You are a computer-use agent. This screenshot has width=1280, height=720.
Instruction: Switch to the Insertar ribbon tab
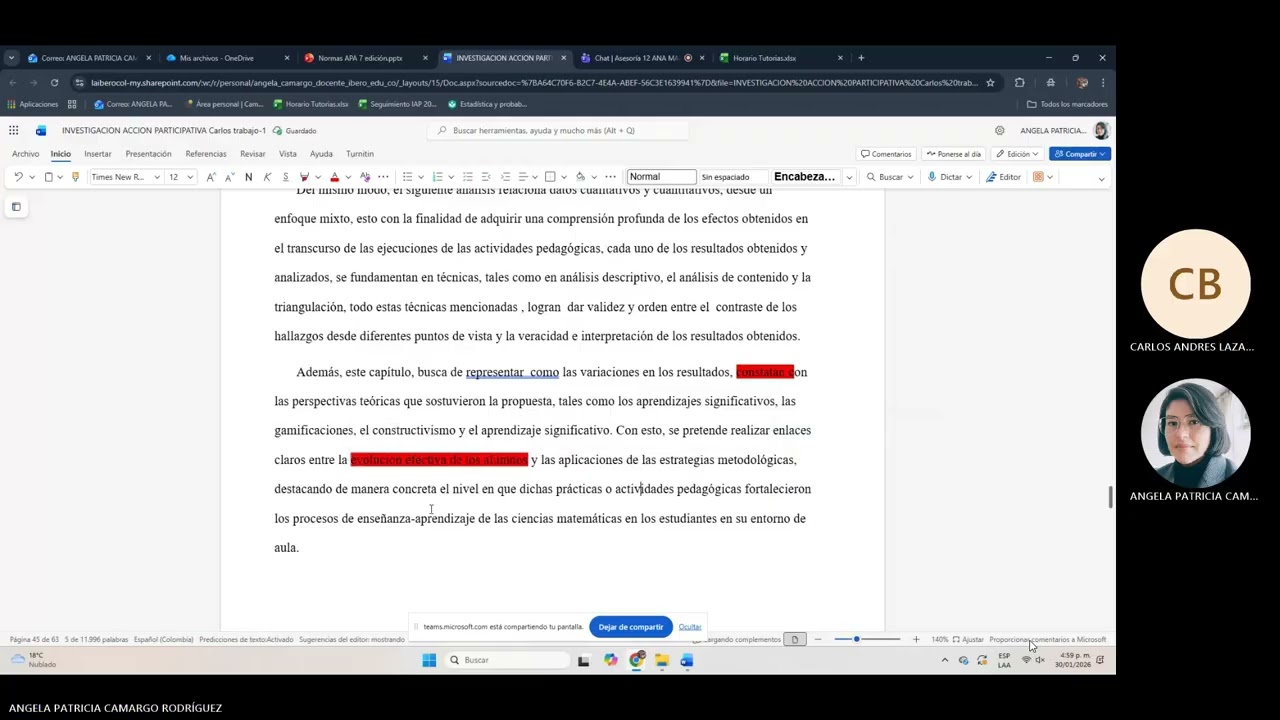click(98, 154)
